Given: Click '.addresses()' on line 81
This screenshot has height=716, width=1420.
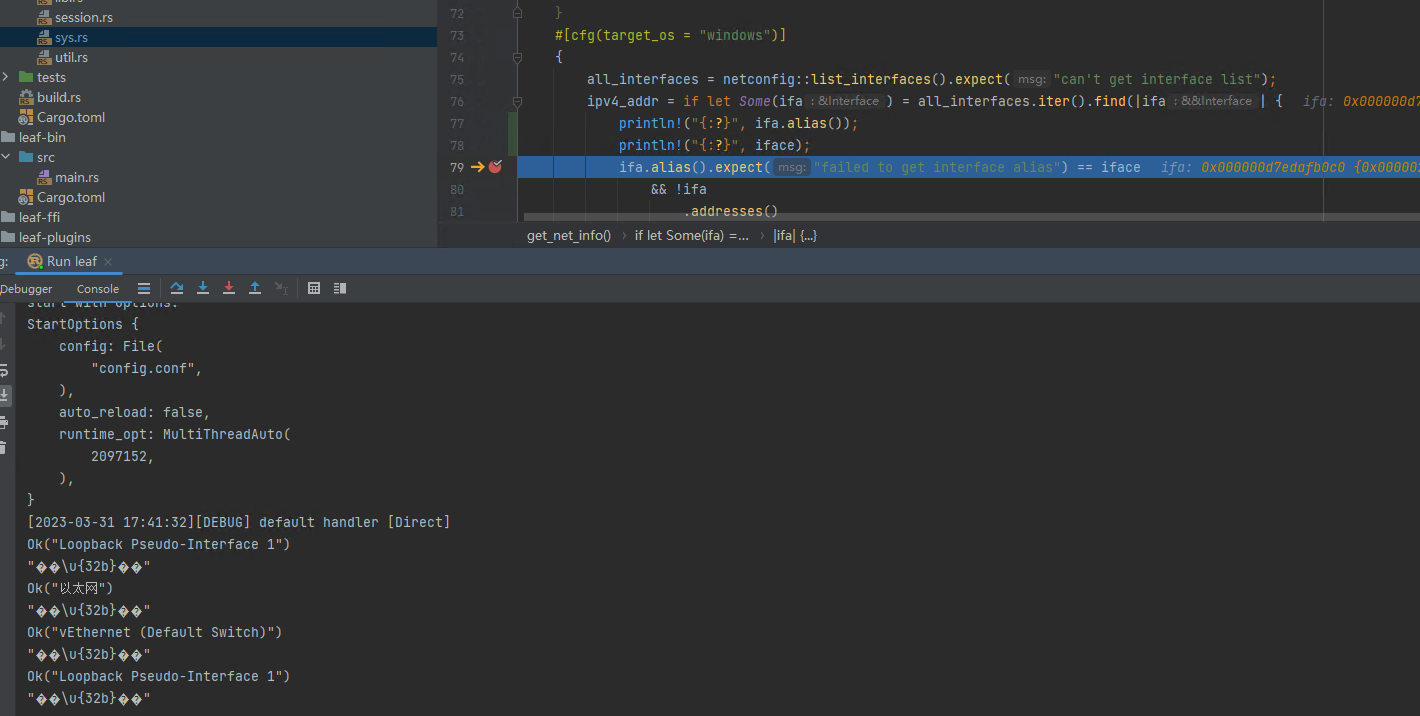Looking at the screenshot, I should click(730, 211).
